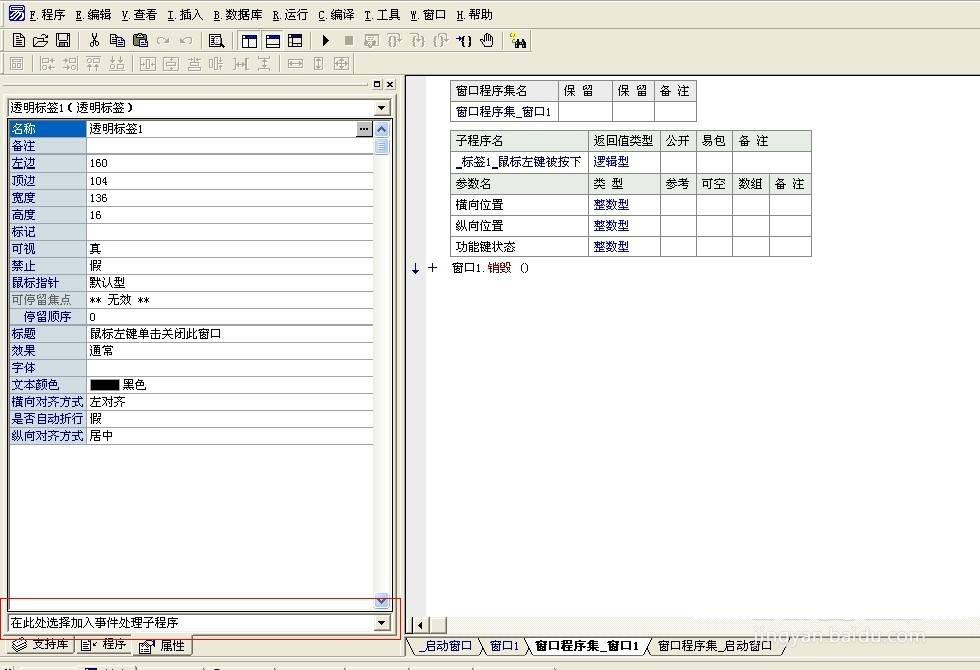This screenshot has width=980, height=670.
Task: Click the black 文本颜色 color swatch
Action: point(104,385)
